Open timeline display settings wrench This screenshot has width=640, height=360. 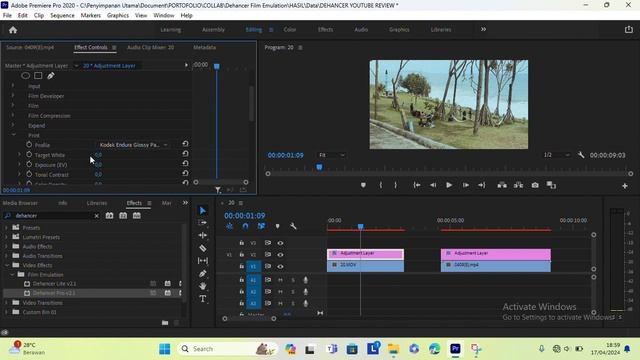click(x=293, y=226)
